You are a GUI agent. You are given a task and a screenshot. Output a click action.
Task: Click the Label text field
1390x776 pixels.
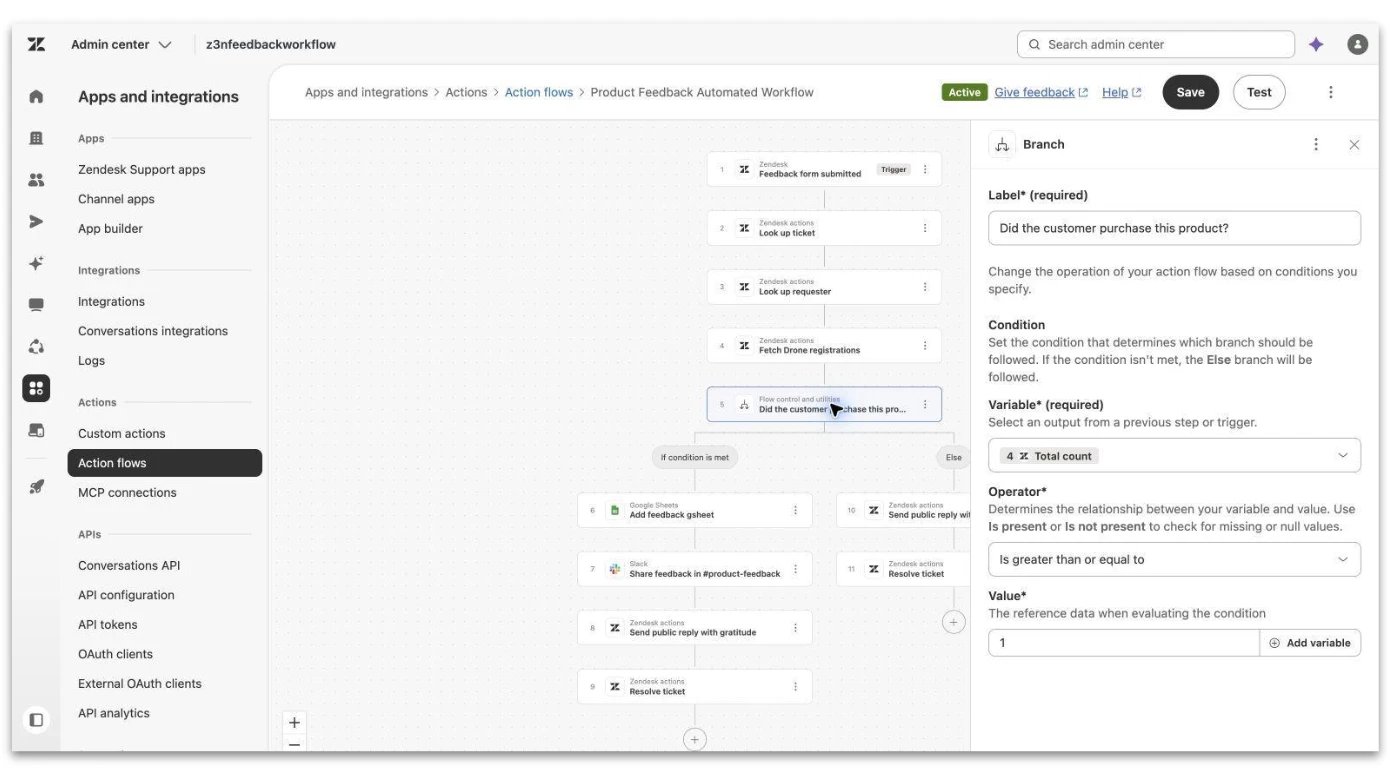1174,228
